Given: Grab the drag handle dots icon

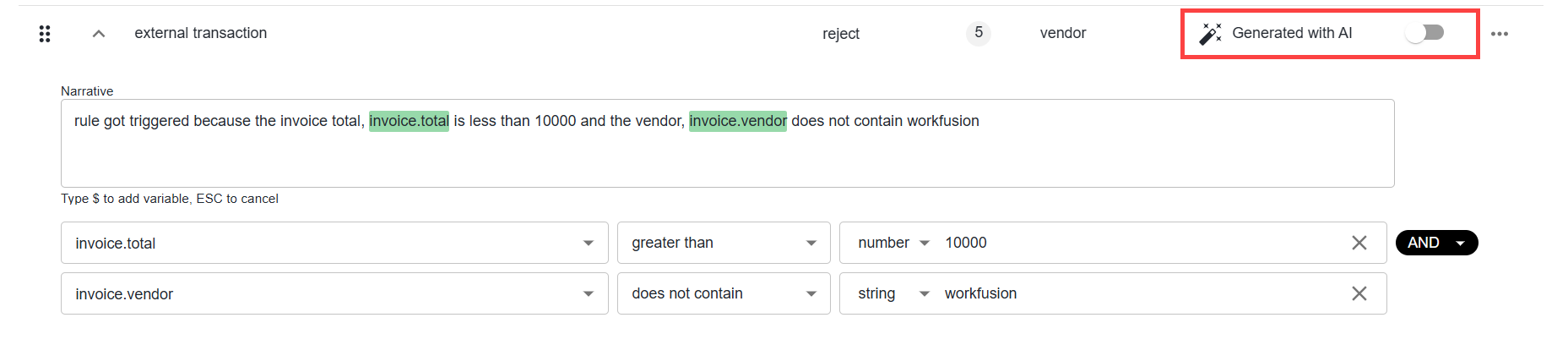Looking at the screenshot, I should pos(45,34).
